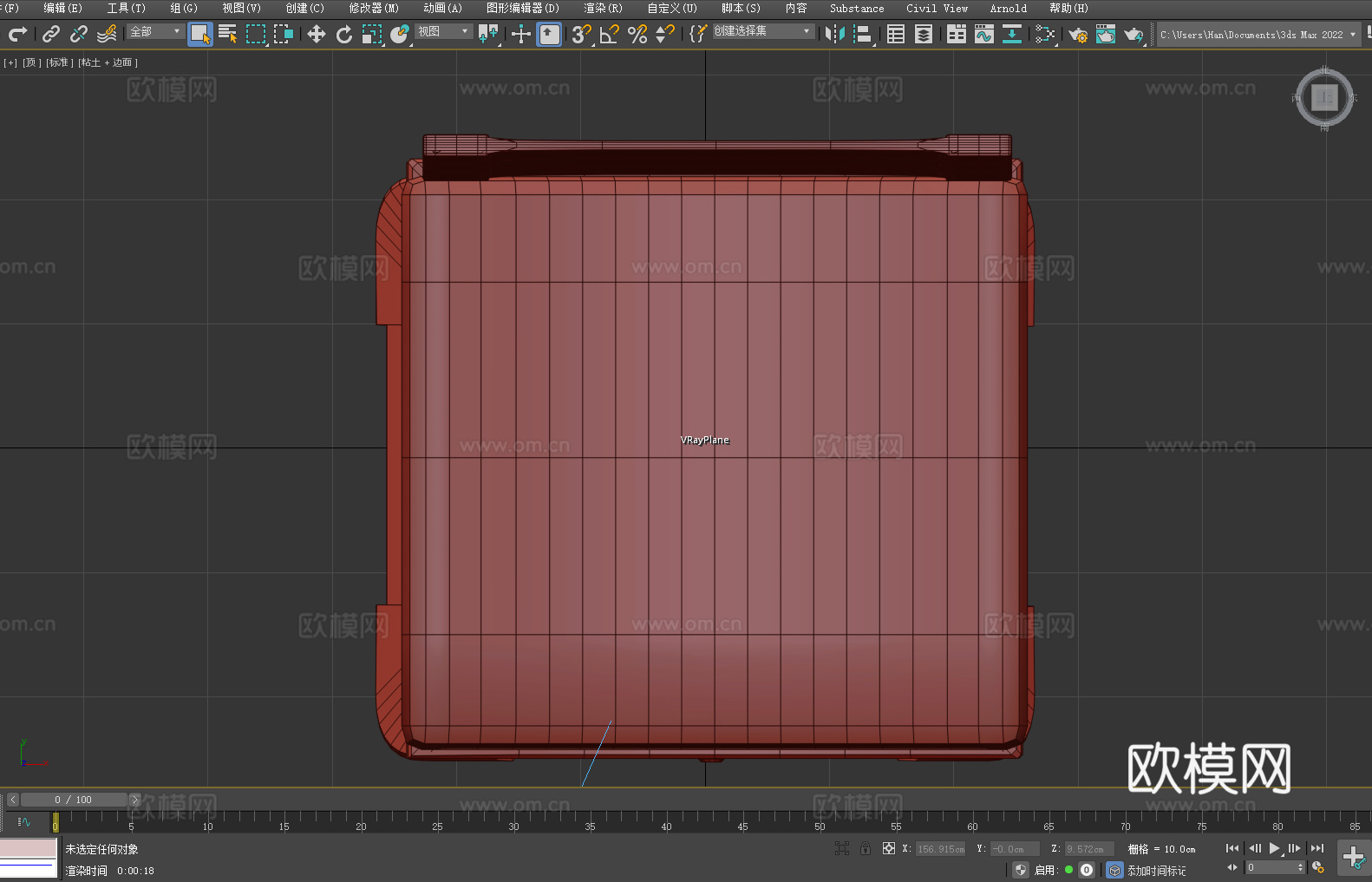Open Mini Curve Editor icon
Screen dimensions: 1372x882
tap(24, 821)
